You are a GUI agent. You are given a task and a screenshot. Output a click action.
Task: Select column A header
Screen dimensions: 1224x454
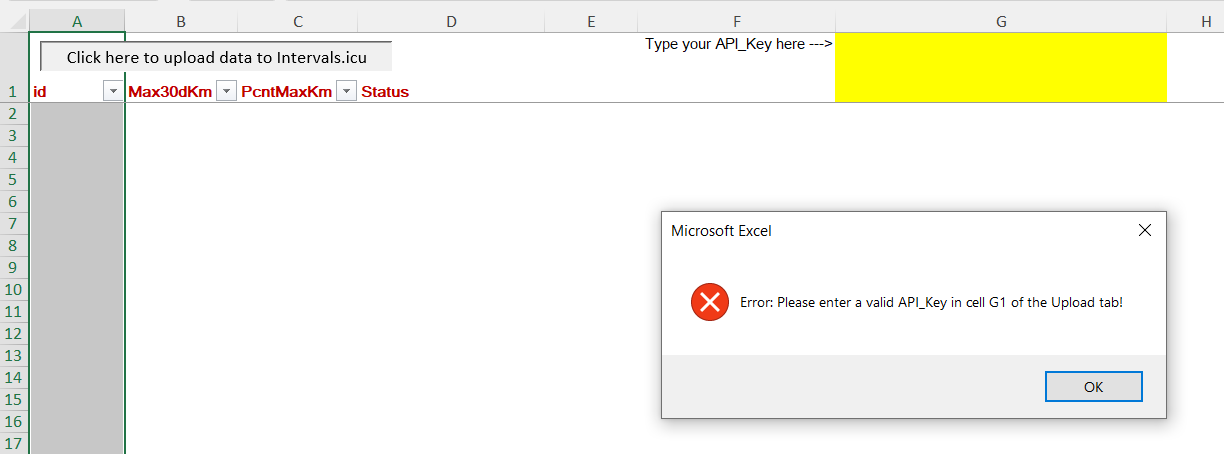(77, 21)
